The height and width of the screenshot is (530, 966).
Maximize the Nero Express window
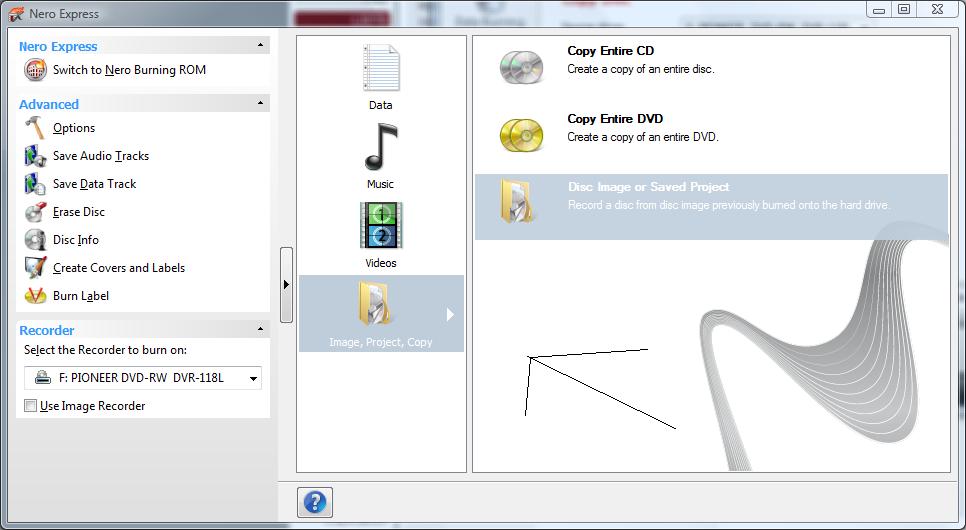[x=904, y=9]
